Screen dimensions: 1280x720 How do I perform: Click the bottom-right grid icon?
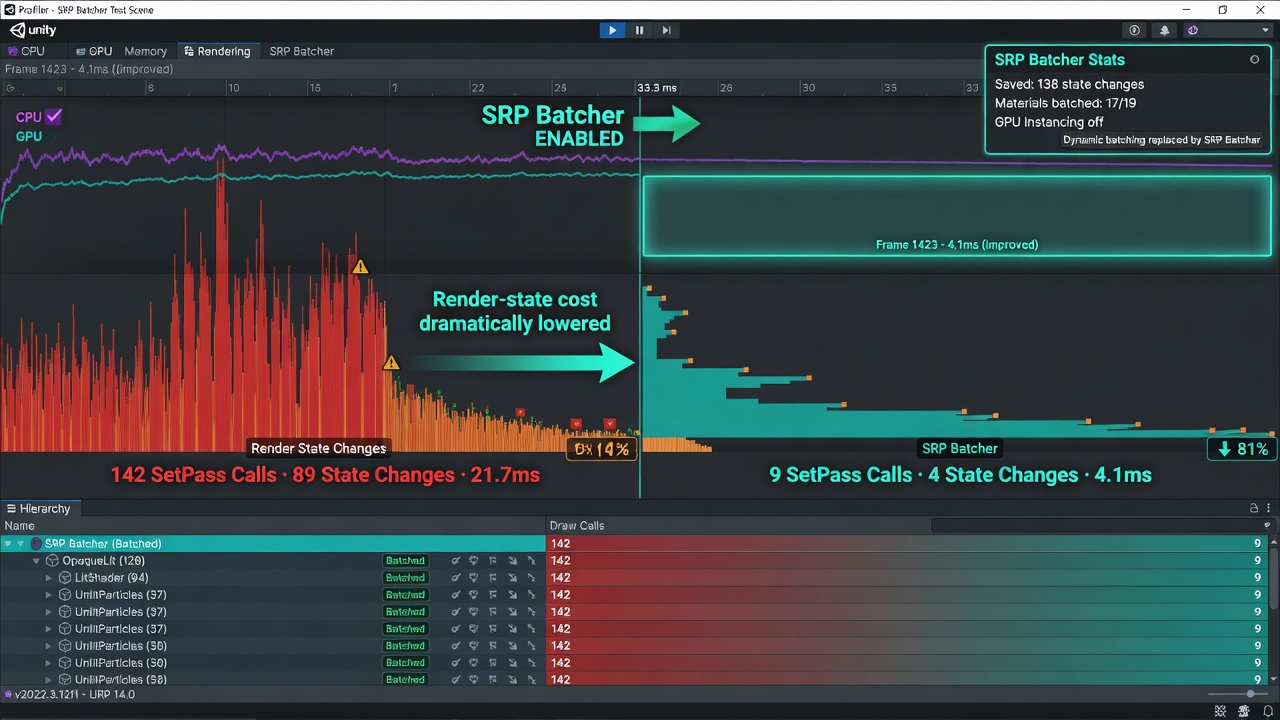click(1221, 711)
